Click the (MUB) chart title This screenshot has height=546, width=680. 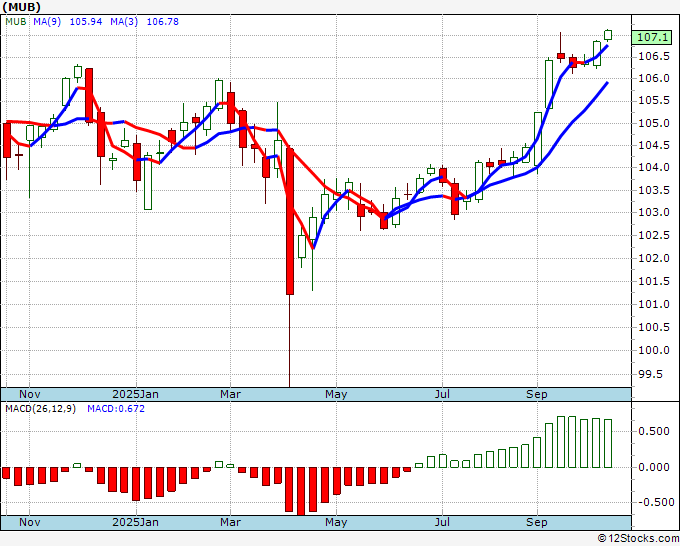pos(22,7)
